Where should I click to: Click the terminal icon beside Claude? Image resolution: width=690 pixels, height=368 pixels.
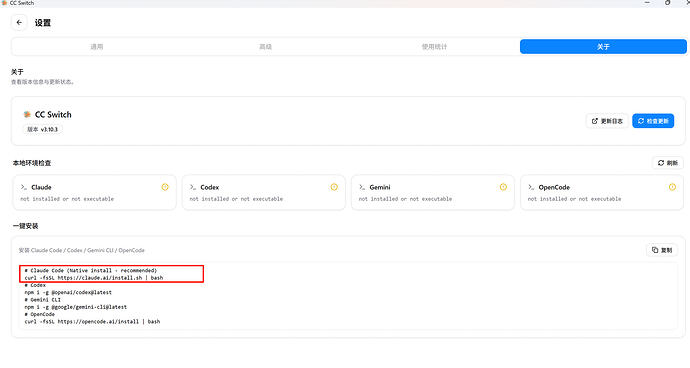point(24,187)
